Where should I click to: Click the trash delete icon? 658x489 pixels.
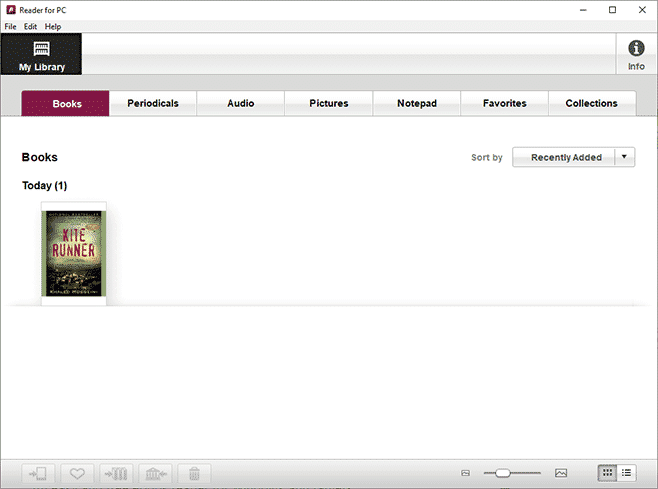(194, 473)
